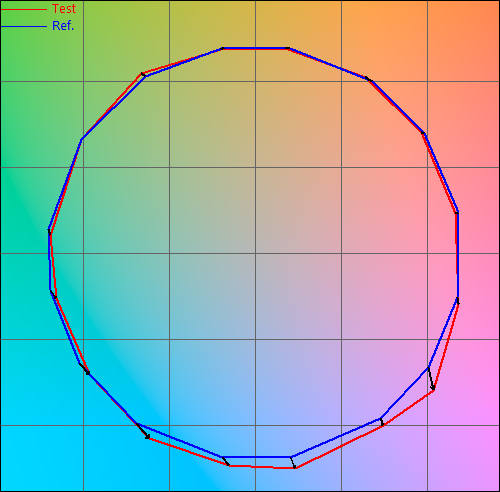Click the center grid intersection of the chart
The image size is (500, 492).
(256, 253)
